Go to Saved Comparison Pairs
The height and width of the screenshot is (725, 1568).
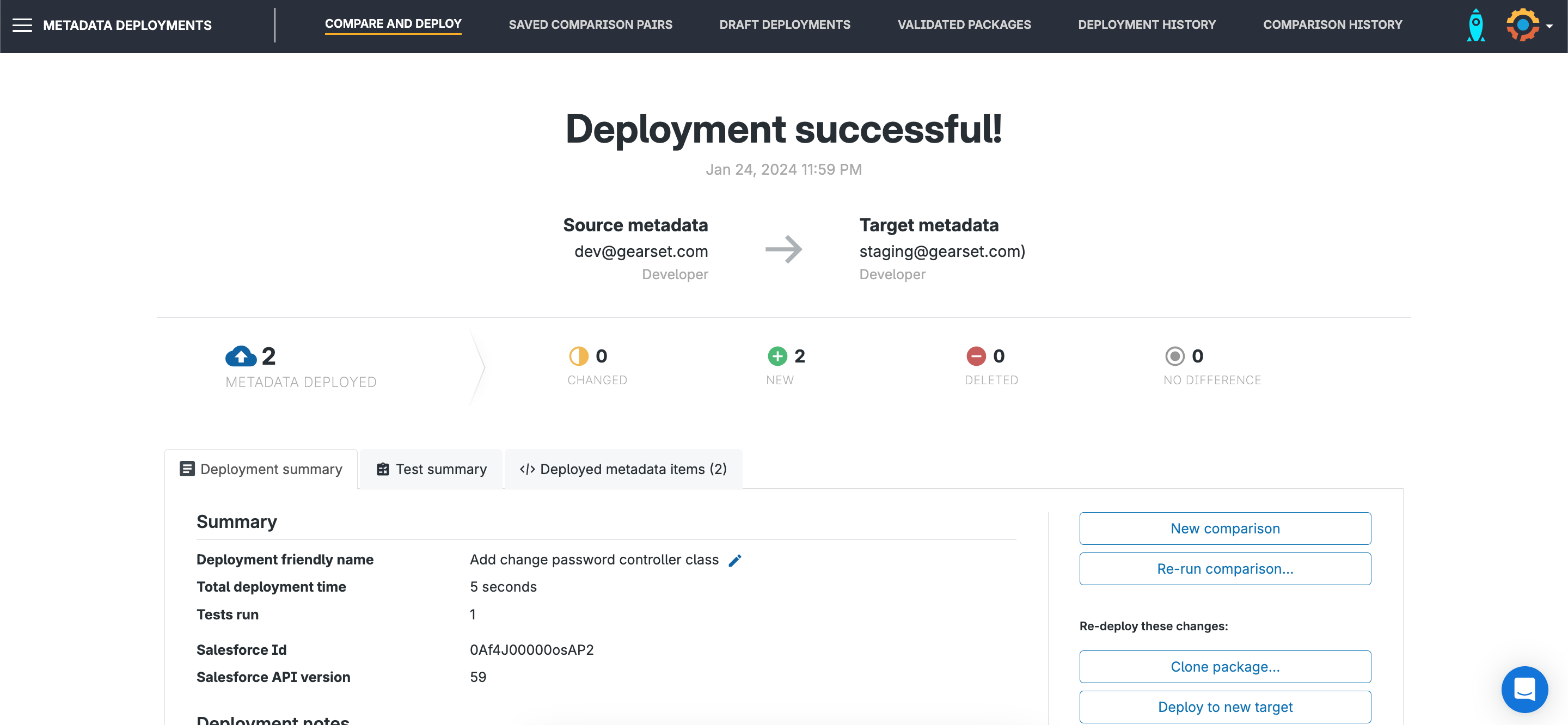pyautogui.click(x=590, y=25)
